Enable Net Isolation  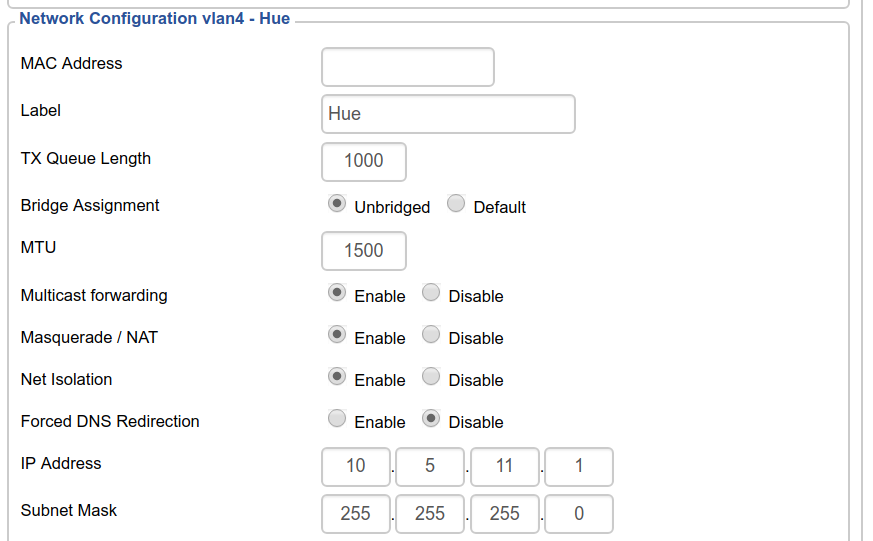tap(338, 377)
